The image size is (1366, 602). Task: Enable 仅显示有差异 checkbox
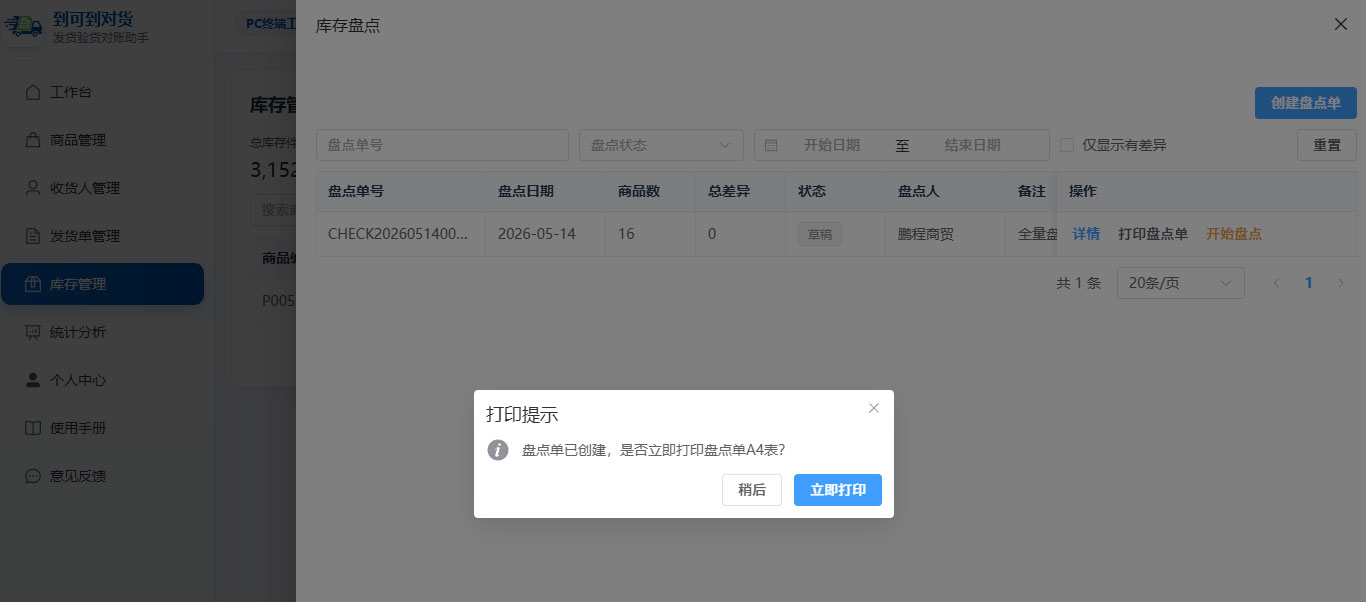1067,145
